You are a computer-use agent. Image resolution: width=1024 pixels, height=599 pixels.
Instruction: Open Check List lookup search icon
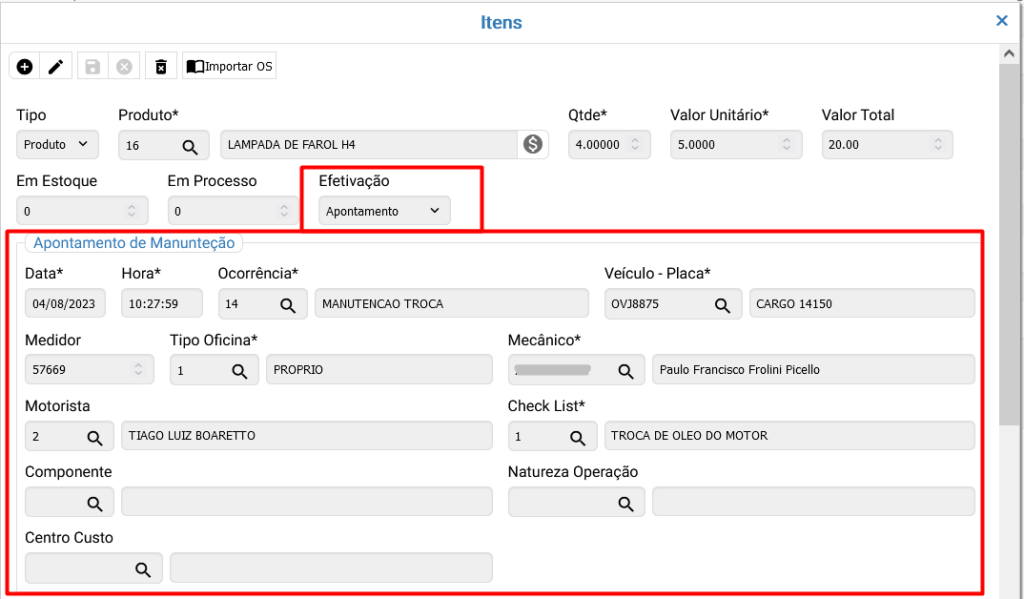click(577, 436)
